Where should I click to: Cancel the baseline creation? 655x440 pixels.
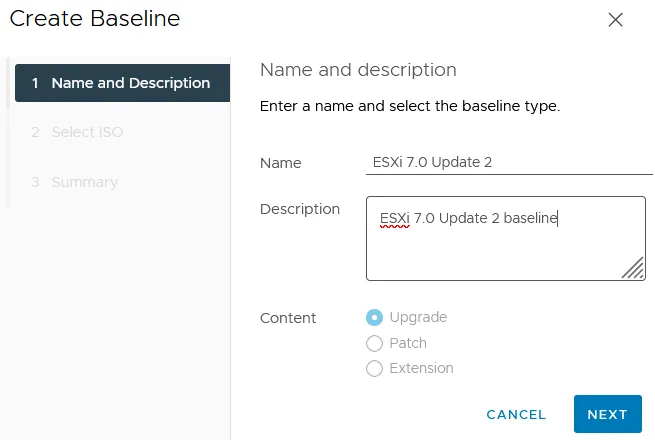click(x=516, y=414)
